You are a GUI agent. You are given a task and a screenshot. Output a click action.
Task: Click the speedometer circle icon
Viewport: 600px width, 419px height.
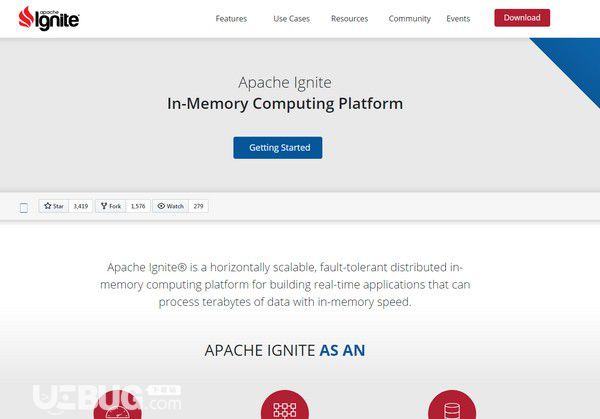click(x=117, y=405)
